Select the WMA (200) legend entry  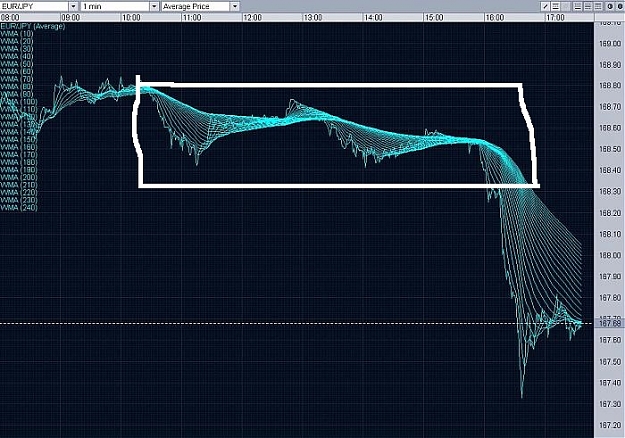coord(19,178)
